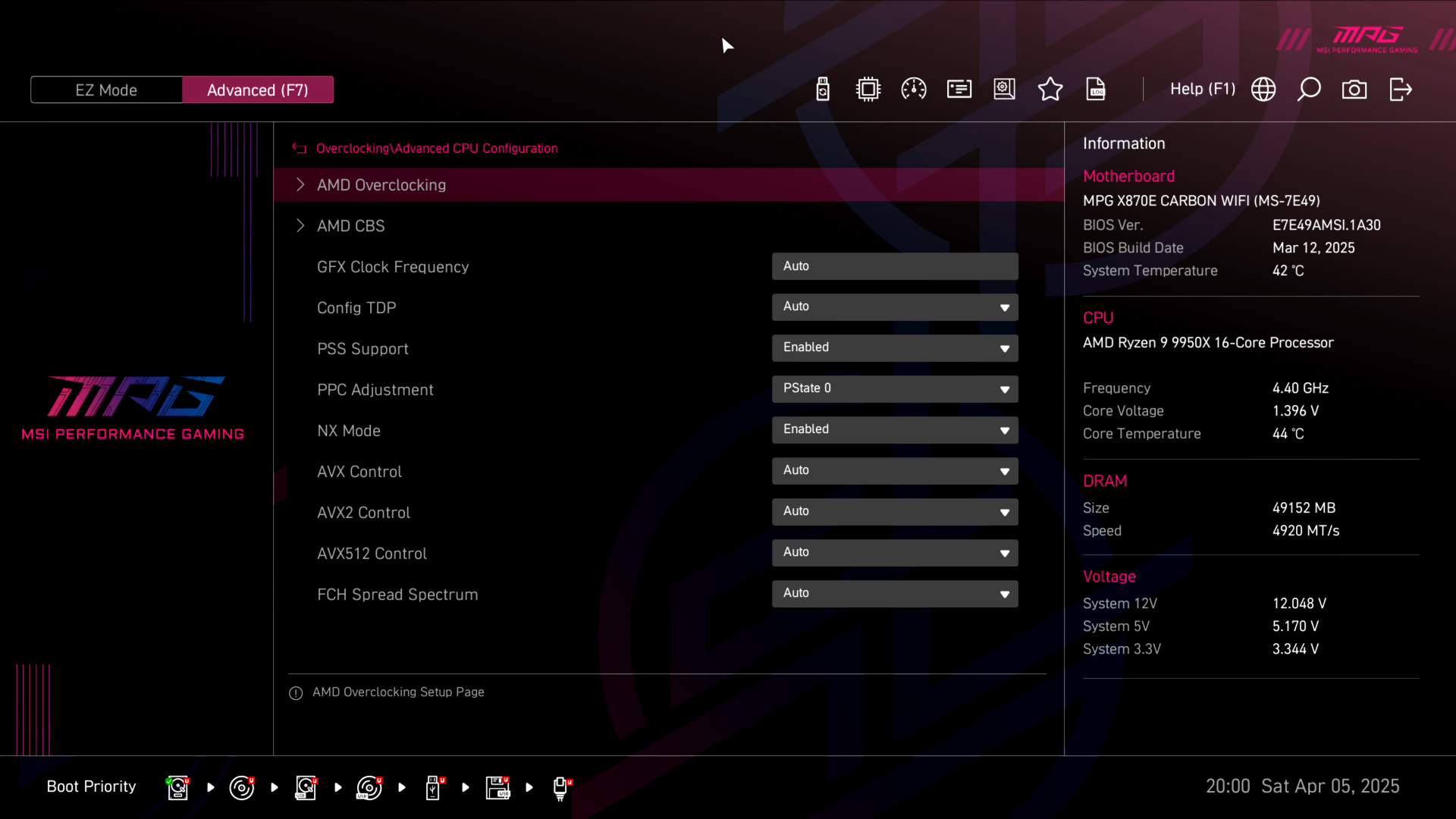Expand the AMD CBS submenu
1456x819 pixels.
tap(350, 226)
